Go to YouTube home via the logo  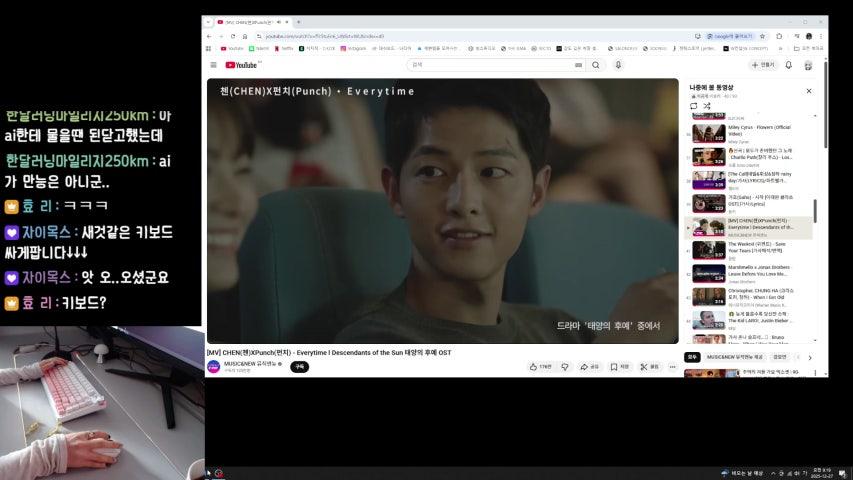pyautogui.click(x=241, y=65)
